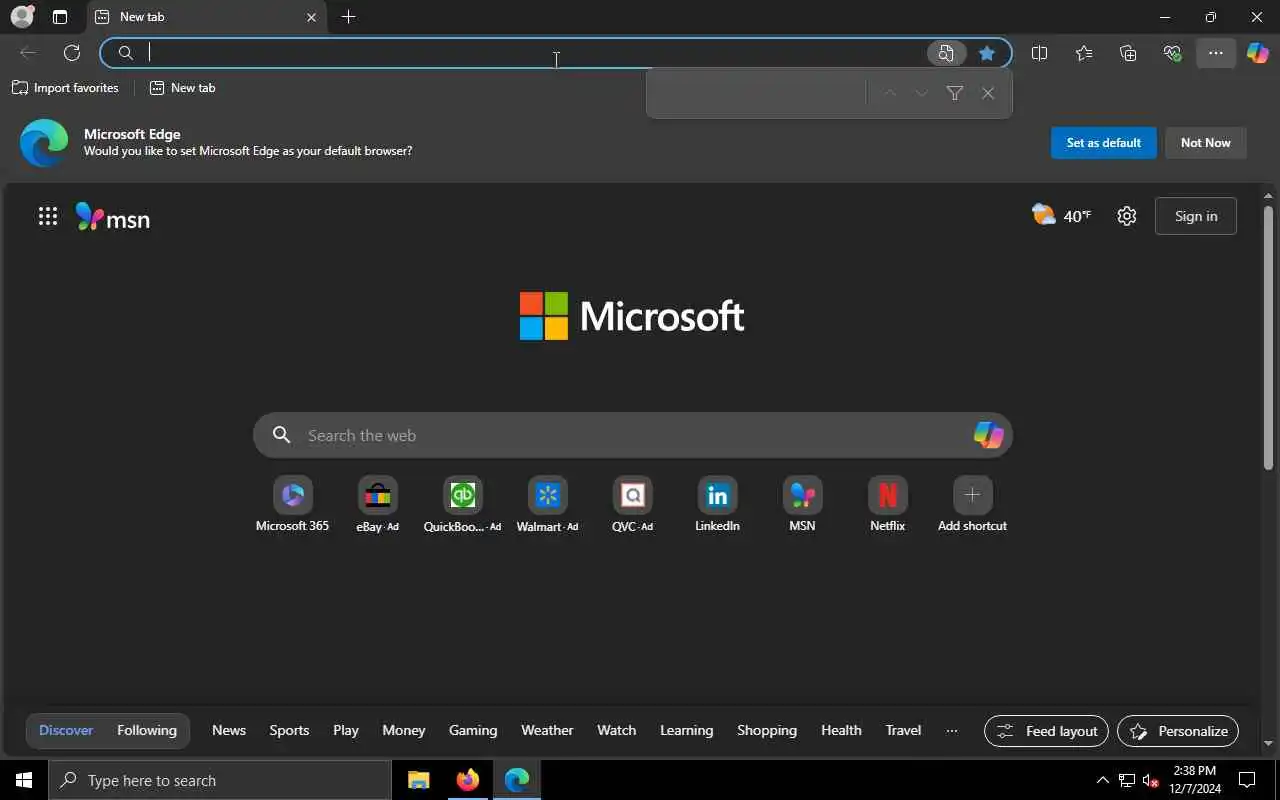Click Set as default button
This screenshot has width=1280, height=800.
pyautogui.click(x=1104, y=143)
